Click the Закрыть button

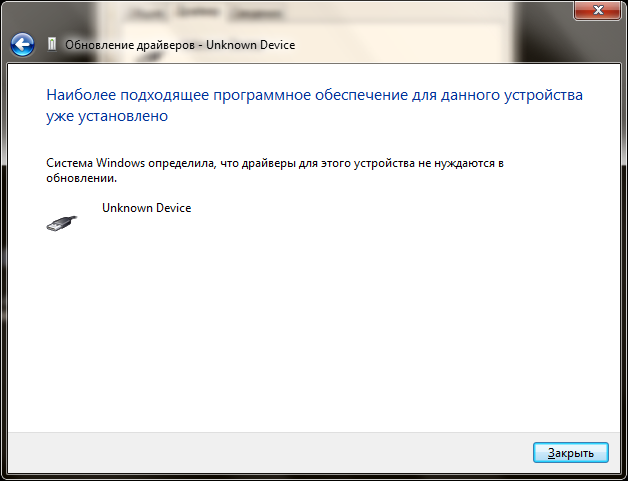coord(571,453)
